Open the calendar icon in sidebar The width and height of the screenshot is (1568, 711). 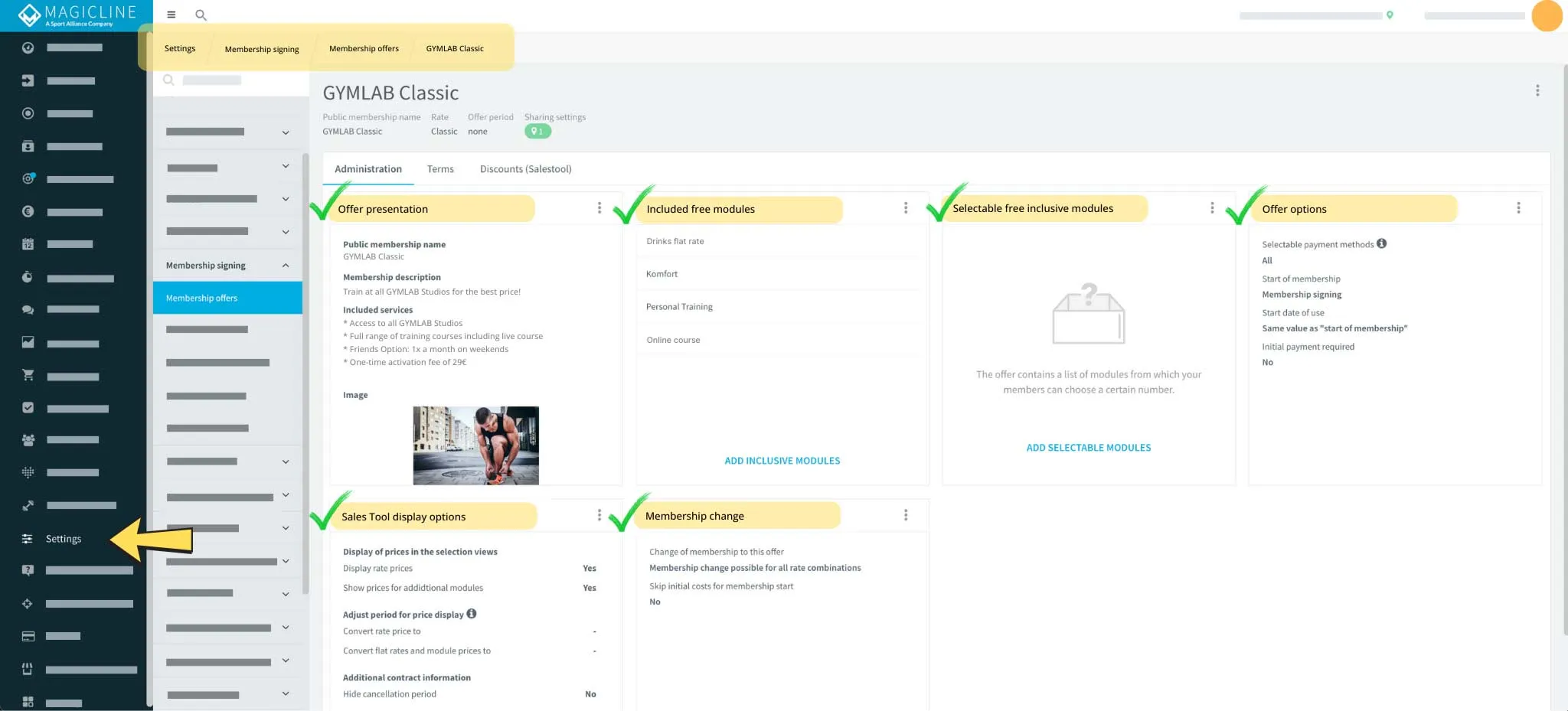pos(28,244)
